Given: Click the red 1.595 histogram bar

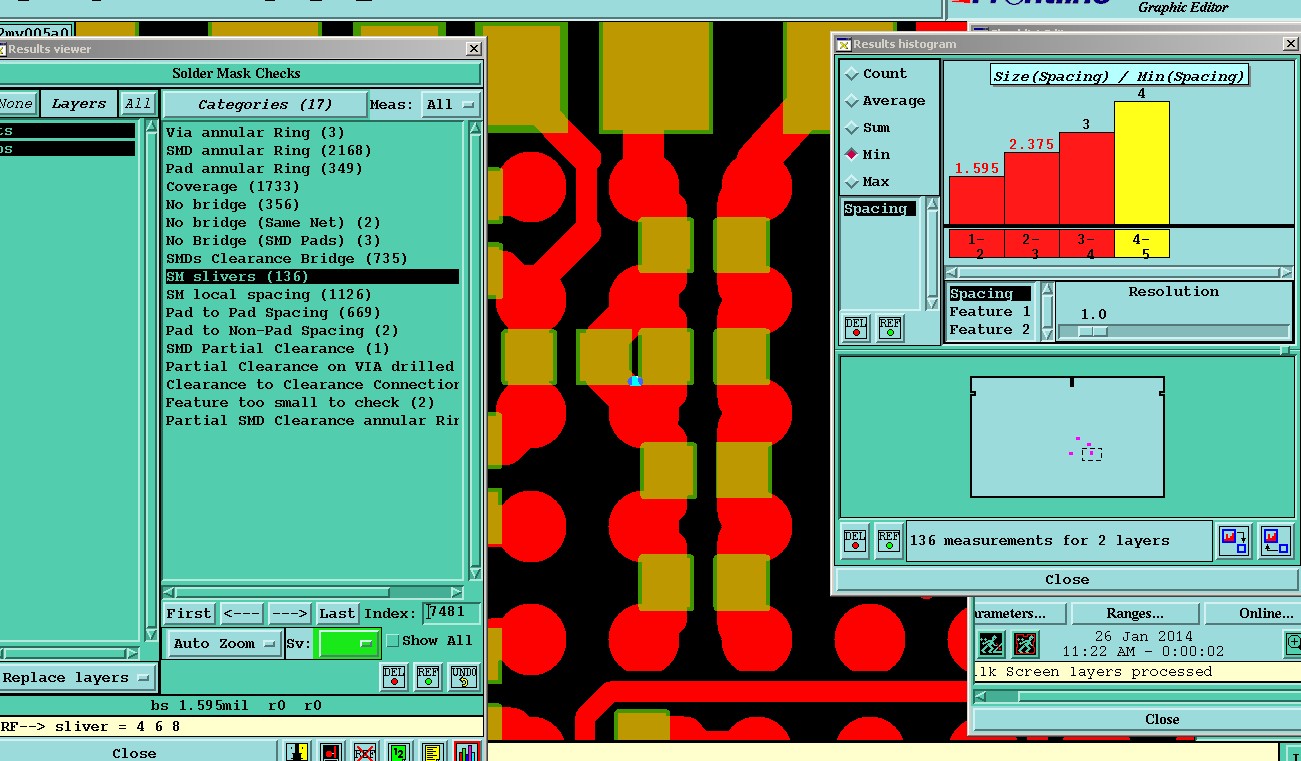Looking at the screenshot, I should click(x=976, y=200).
